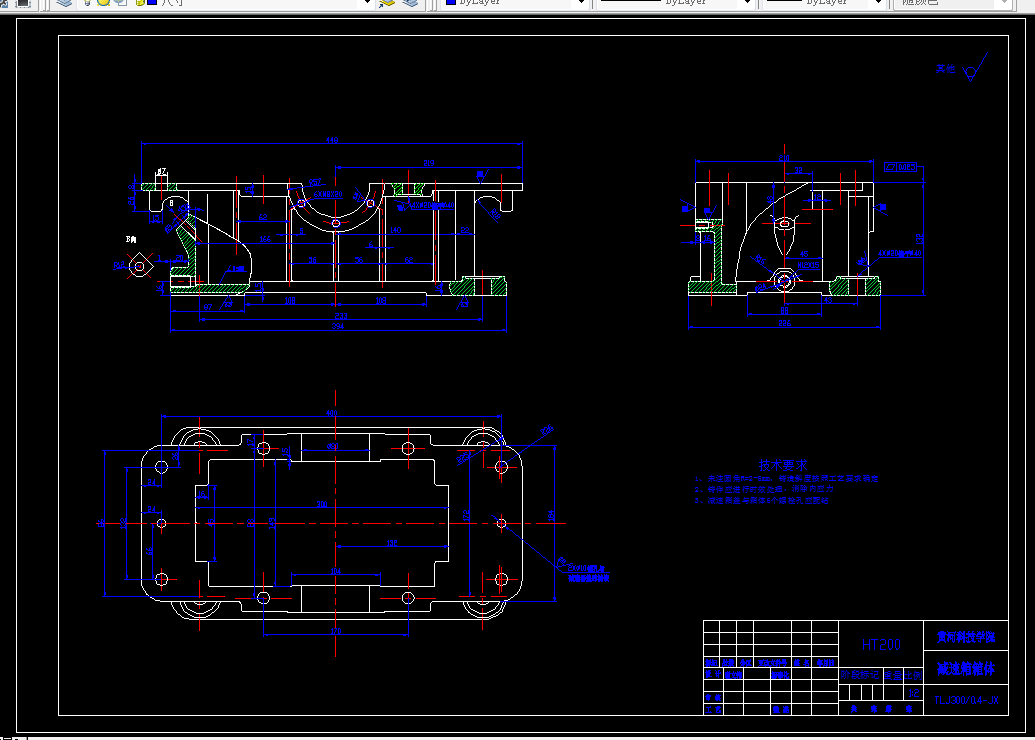The height and width of the screenshot is (740, 1035).
Task: Select the flatness tolerance frame in side view
Action: click(x=901, y=167)
